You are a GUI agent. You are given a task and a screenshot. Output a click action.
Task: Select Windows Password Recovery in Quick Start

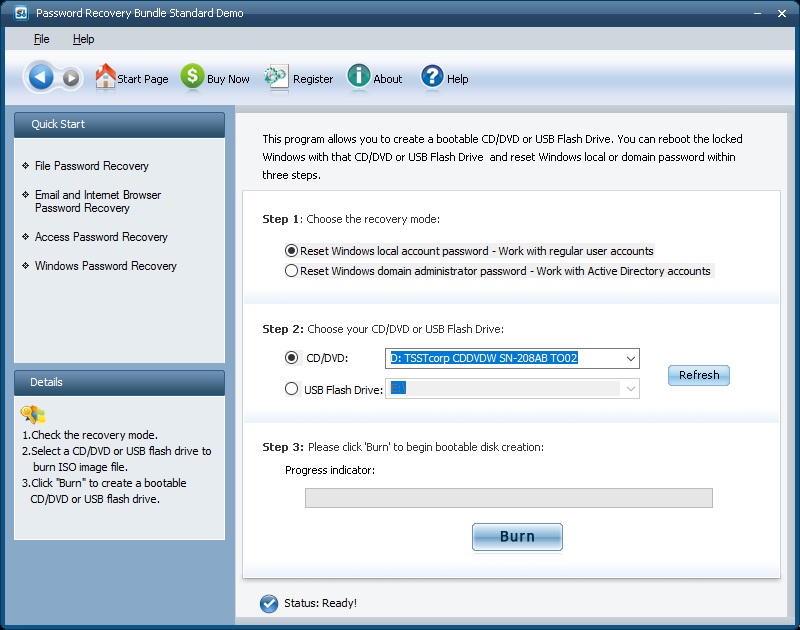106,265
